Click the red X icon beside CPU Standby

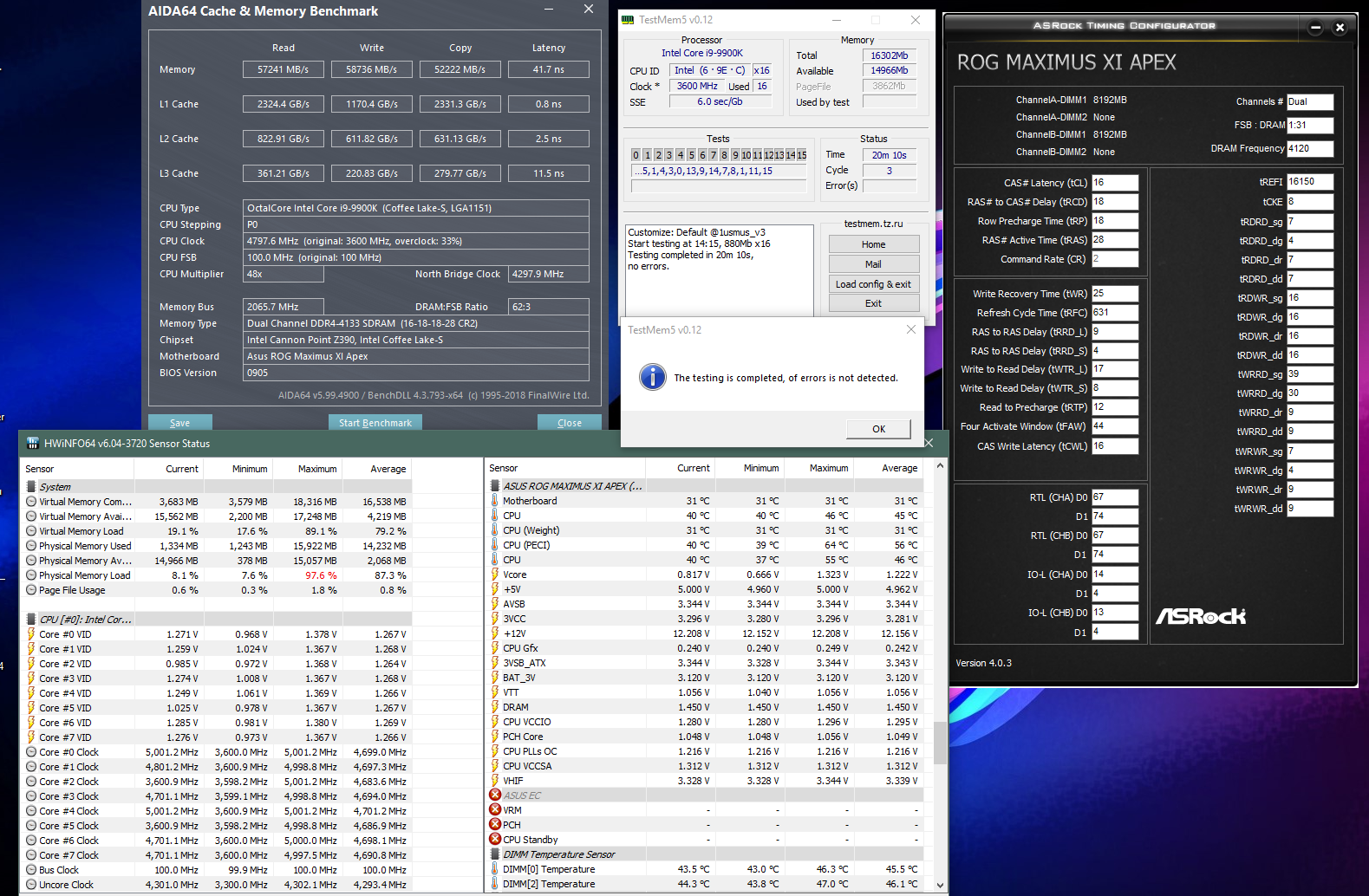495,840
